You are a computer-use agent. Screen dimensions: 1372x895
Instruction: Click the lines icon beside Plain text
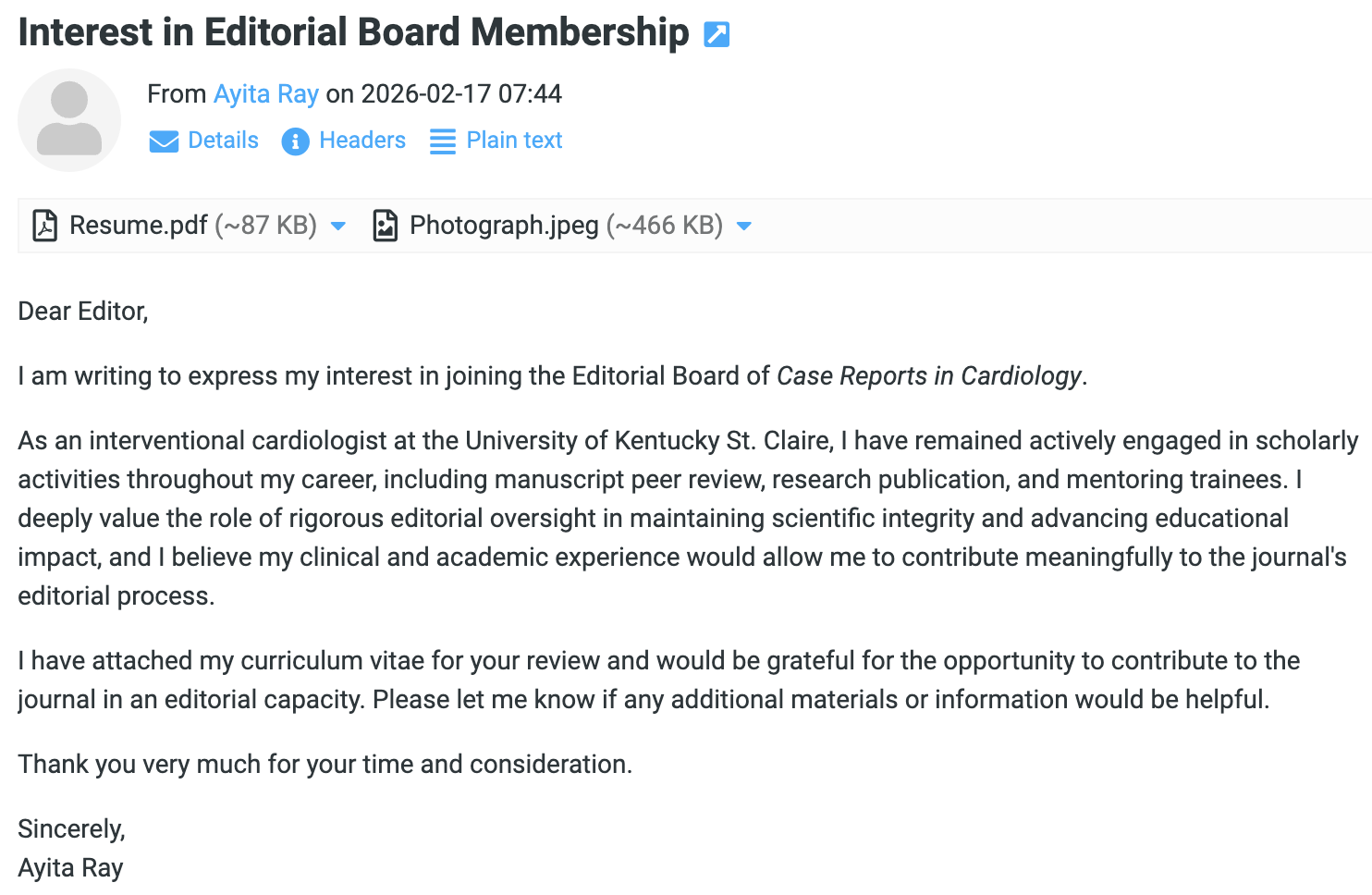click(x=443, y=141)
